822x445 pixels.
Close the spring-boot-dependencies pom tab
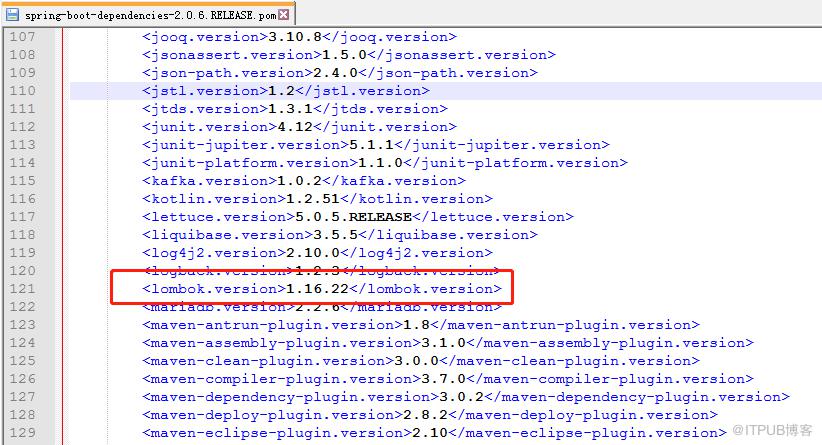click(x=284, y=15)
